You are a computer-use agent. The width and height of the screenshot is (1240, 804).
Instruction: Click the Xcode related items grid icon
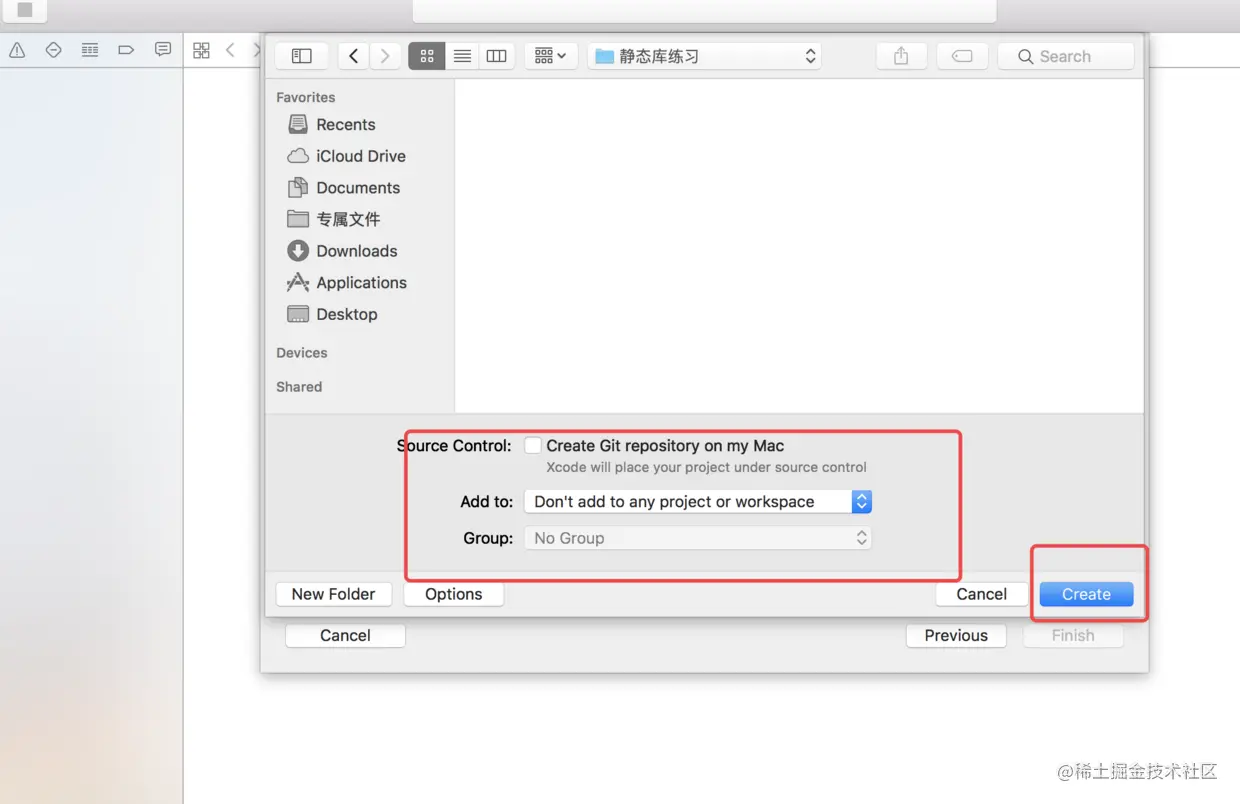[x=201, y=50]
